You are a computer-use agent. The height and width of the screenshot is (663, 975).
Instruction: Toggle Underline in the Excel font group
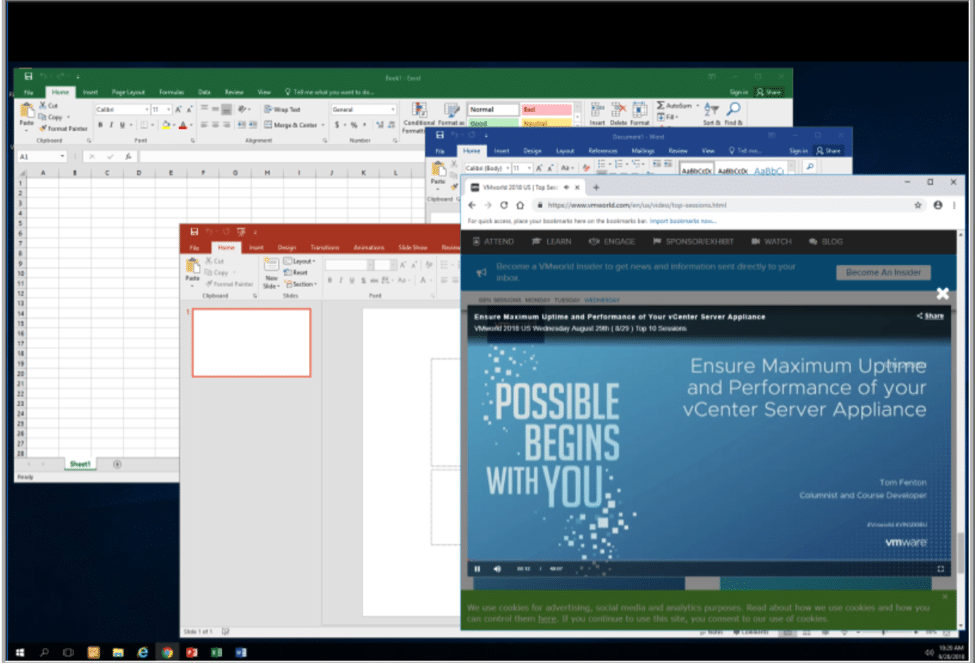coord(122,125)
